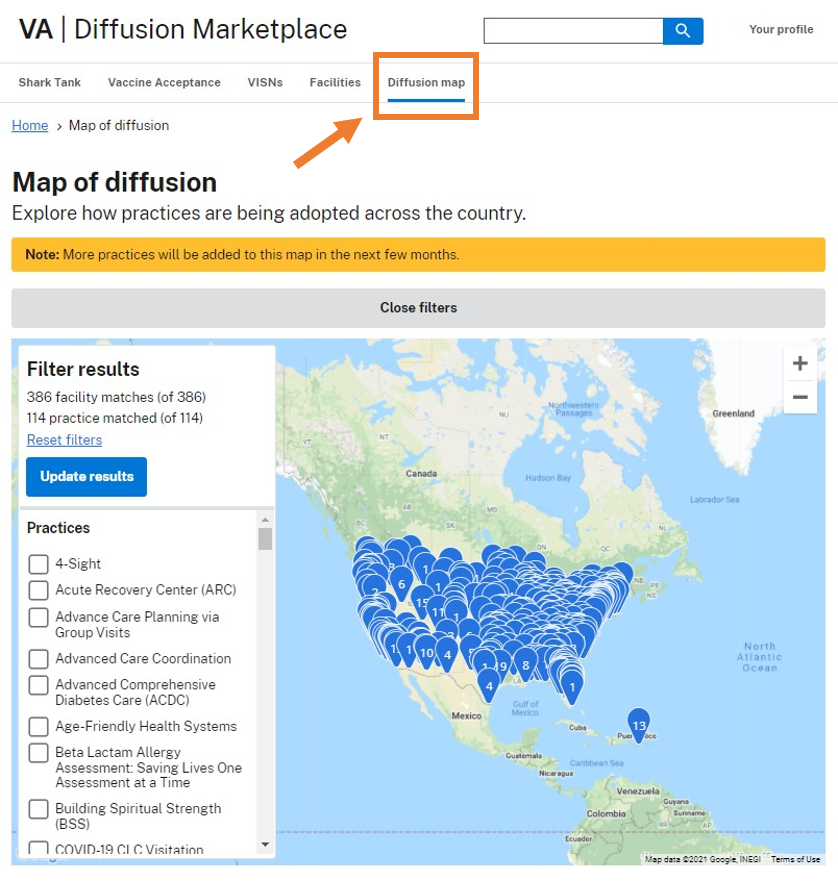Image resolution: width=838 pixels, height=881 pixels.
Task: Zoom out the map with minus button
Action: coord(800,397)
